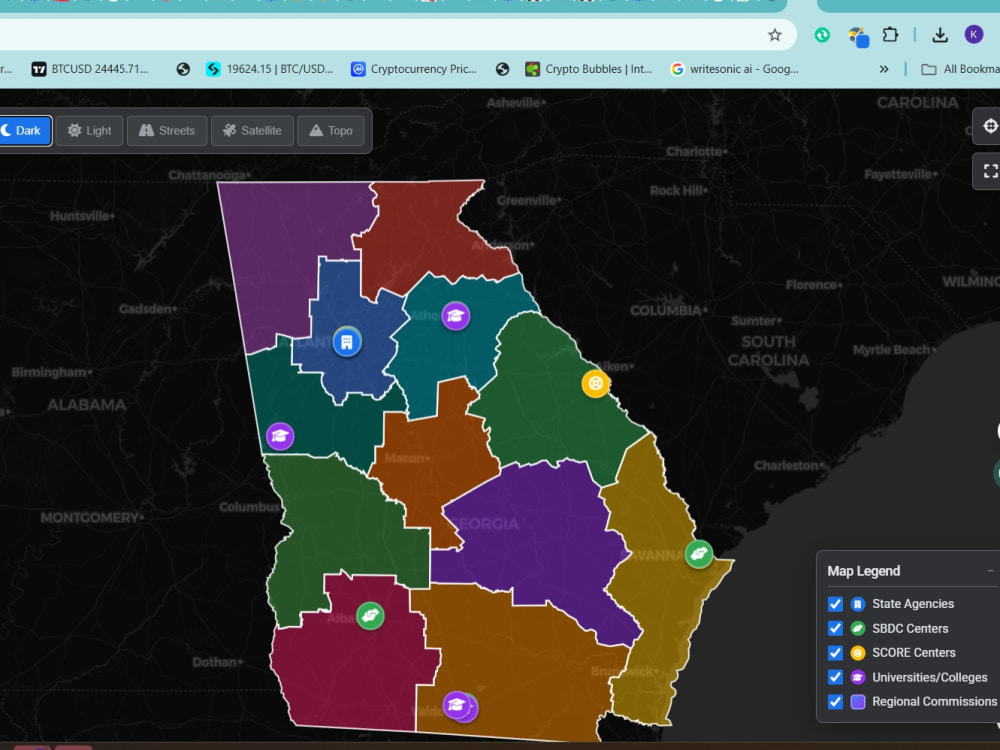Click the green SBDC marker at Savannah
1000x750 pixels.
[699, 554]
